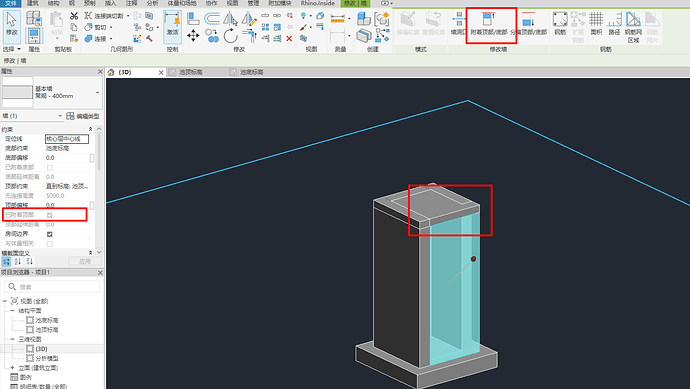
Task: Select the Rotate tool in Modify panel
Action: click(x=230, y=35)
